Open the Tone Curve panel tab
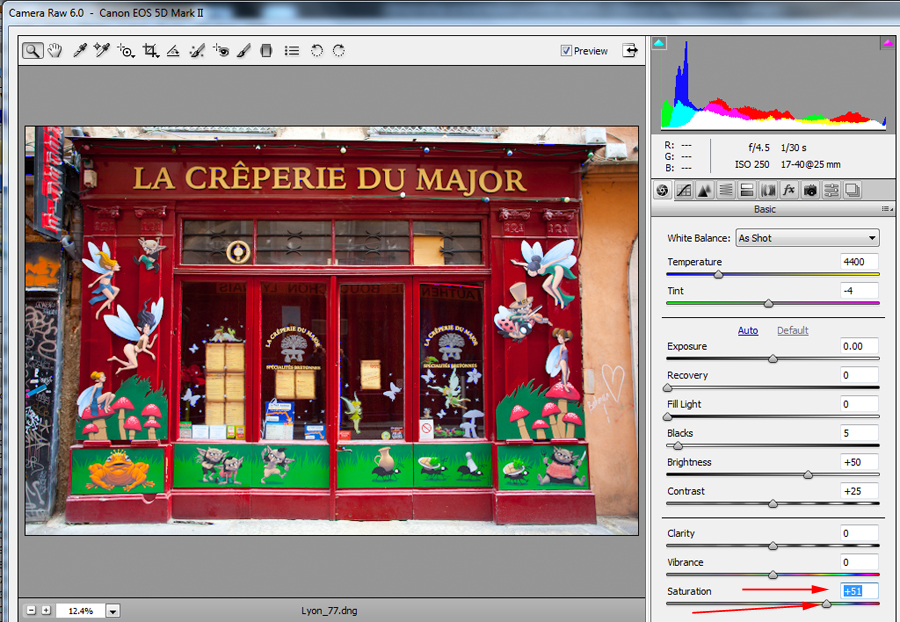 pyautogui.click(x=684, y=190)
